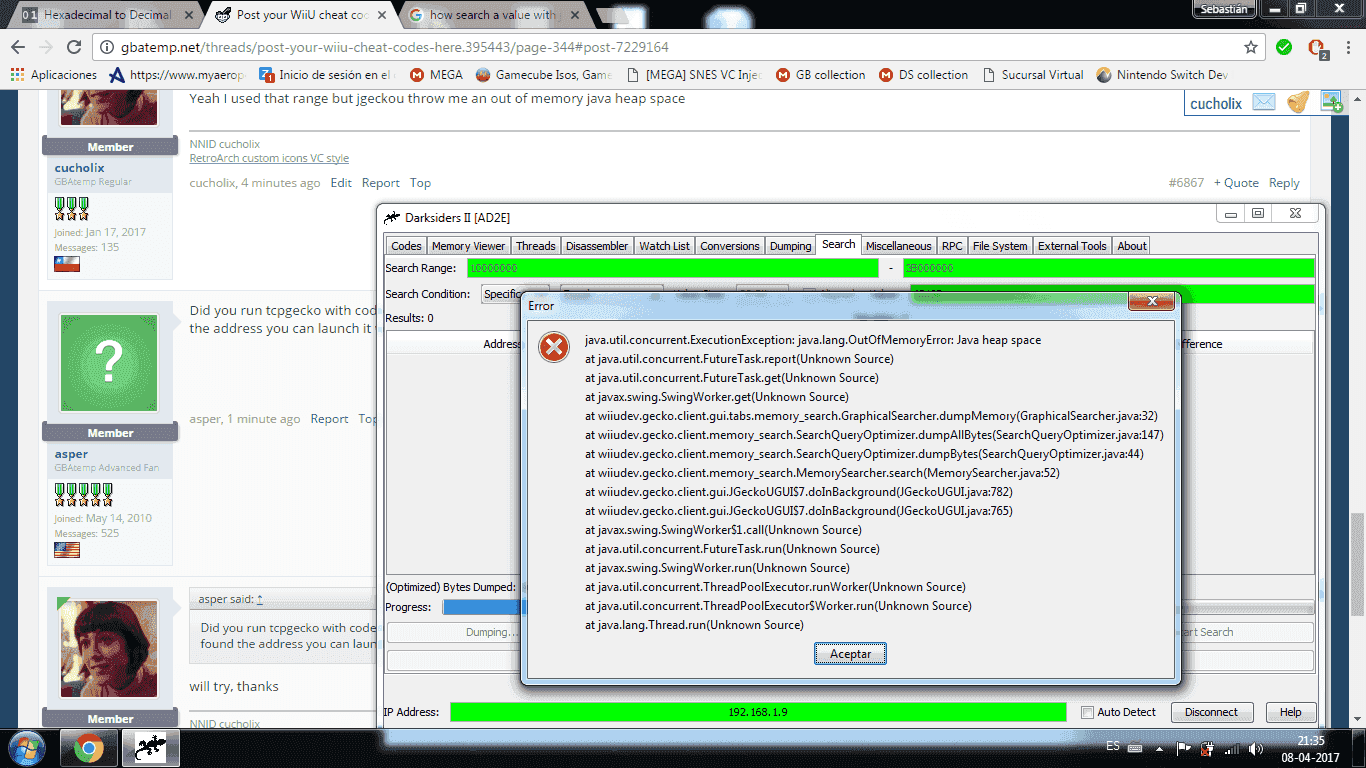The image size is (1366, 768).
Task: Click the cucholix username in forum header
Action: 1216,103
